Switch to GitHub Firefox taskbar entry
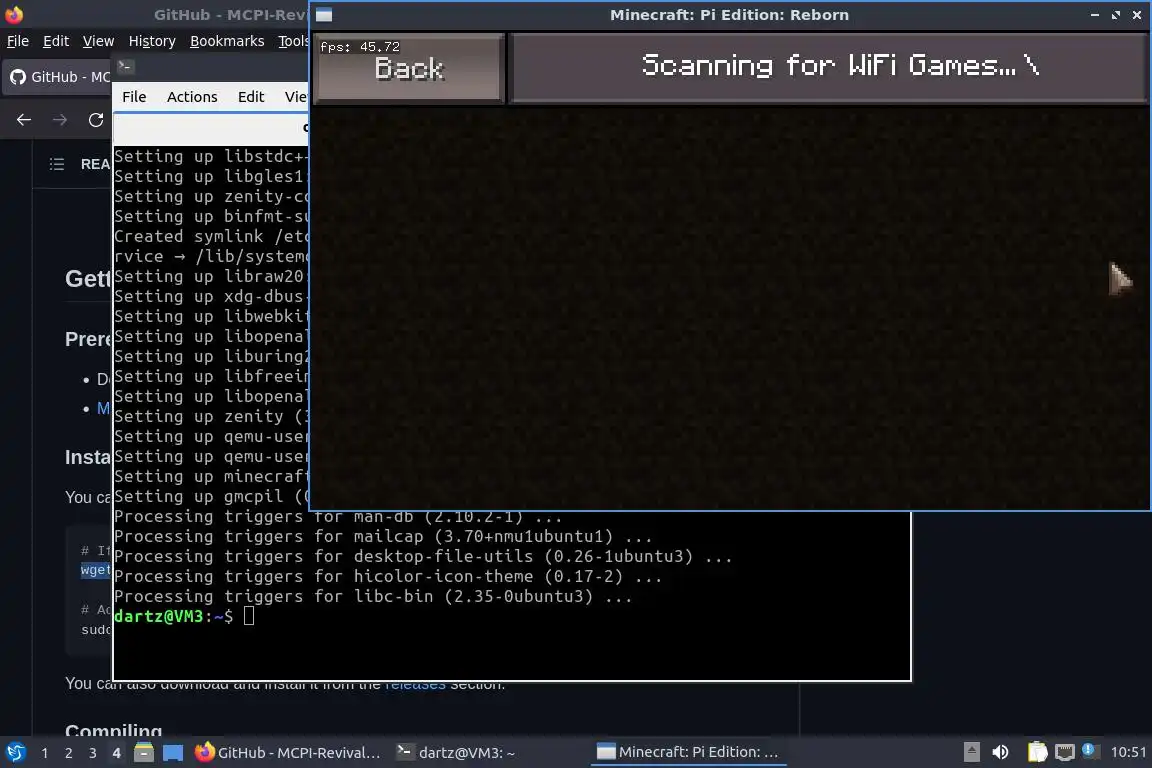The height and width of the screenshot is (768, 1152). pos(288,753)
